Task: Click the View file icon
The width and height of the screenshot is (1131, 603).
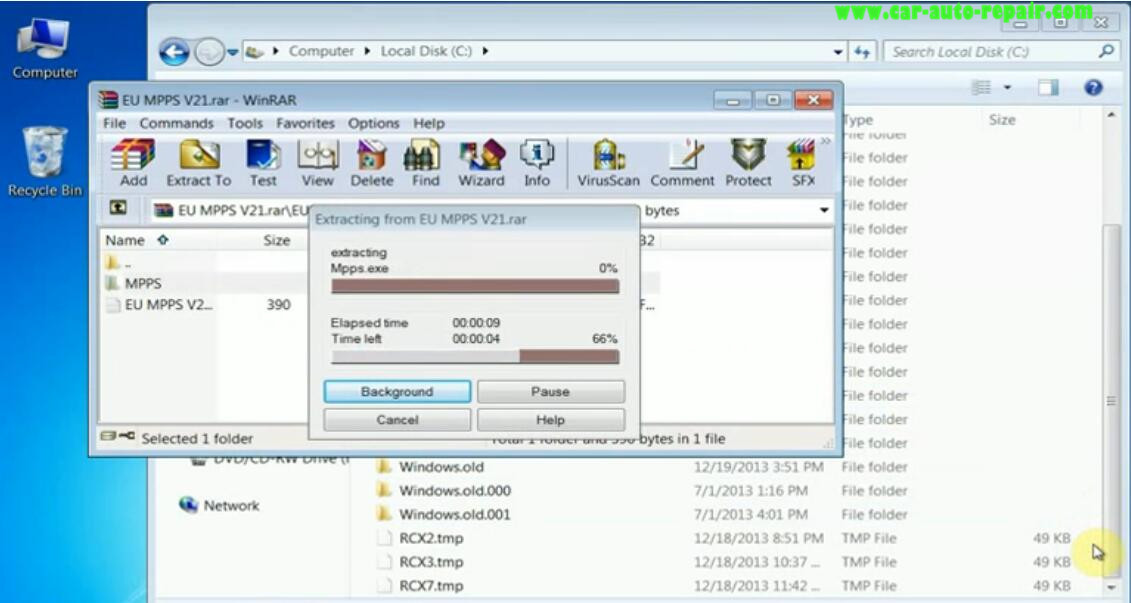Action: [x=317, y=163]
